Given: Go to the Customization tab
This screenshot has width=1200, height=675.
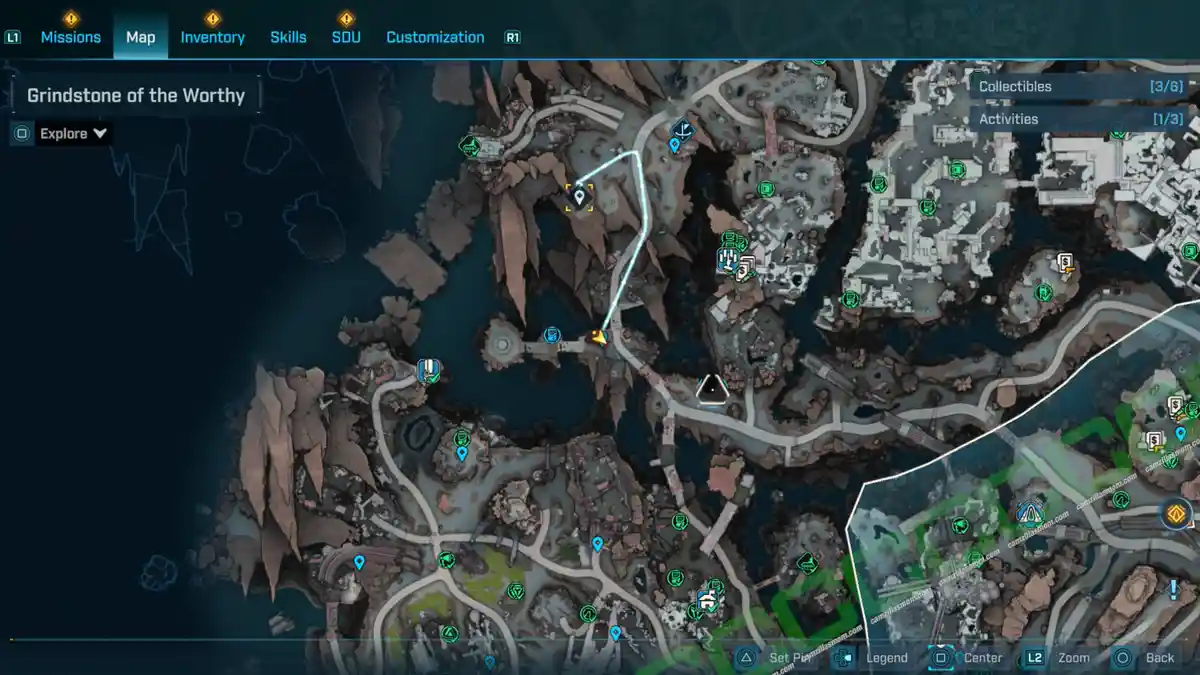Looking at the screenshot, I should [435, 37].
